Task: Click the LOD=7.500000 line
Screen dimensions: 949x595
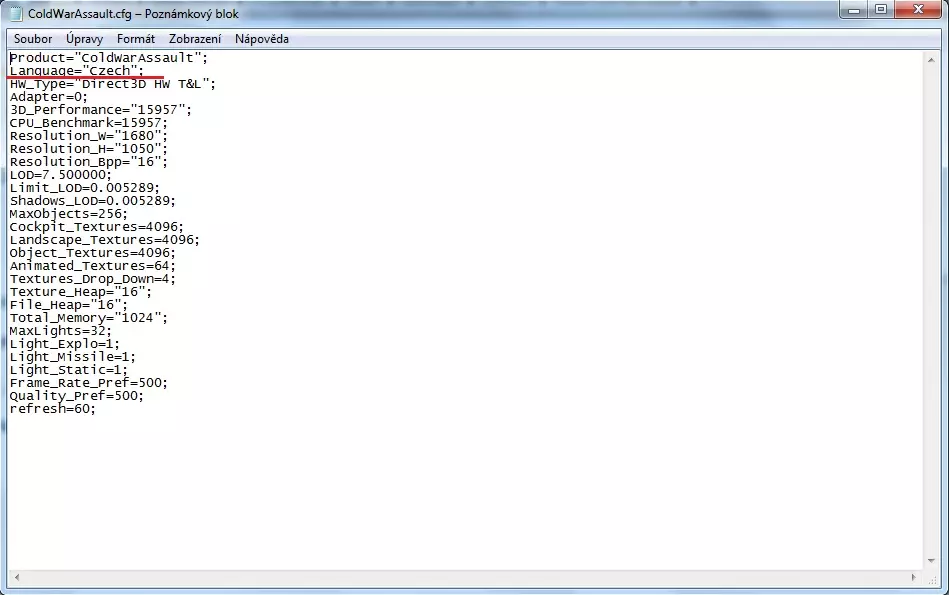Action: coord(61,175)
